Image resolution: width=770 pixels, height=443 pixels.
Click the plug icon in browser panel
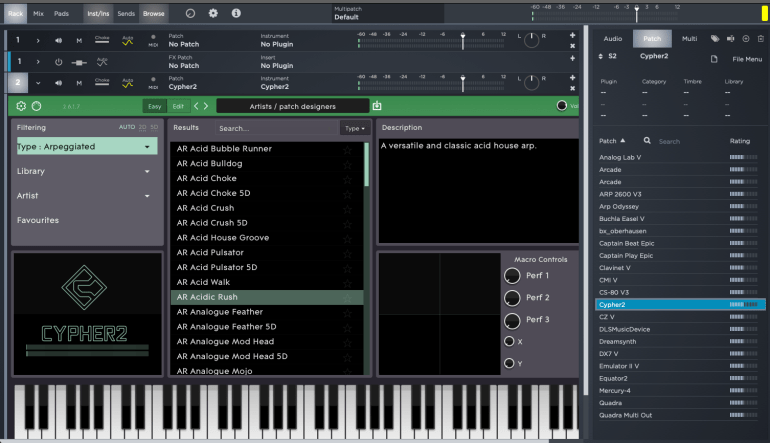tap(731, 38)
